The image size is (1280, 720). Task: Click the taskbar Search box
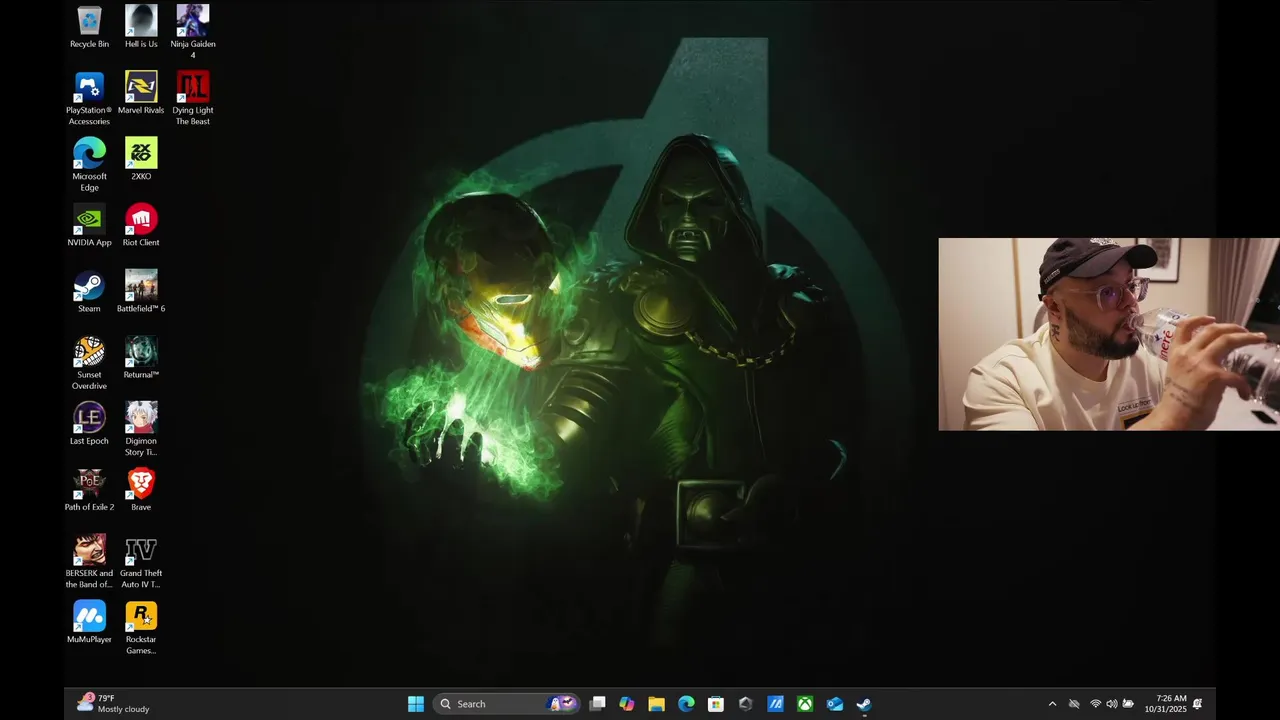point(506,704)
